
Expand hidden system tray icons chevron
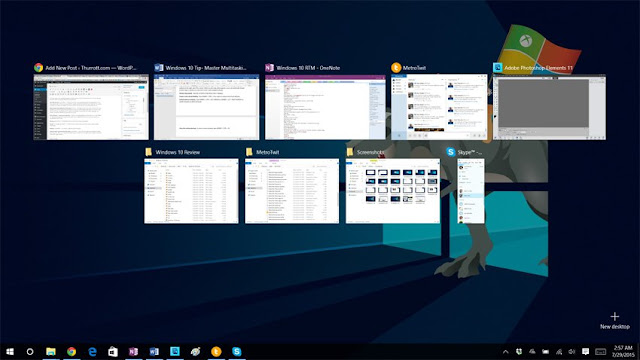click(506, 352)
